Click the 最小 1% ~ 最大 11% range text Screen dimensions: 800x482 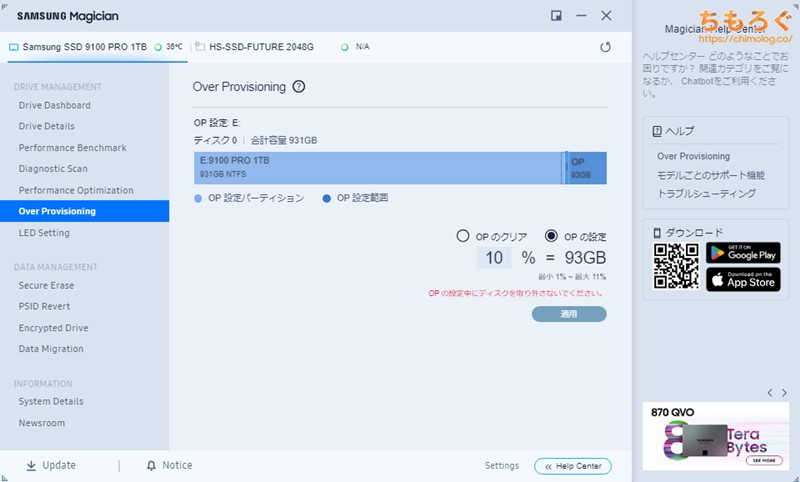click(x=572, y=276)
